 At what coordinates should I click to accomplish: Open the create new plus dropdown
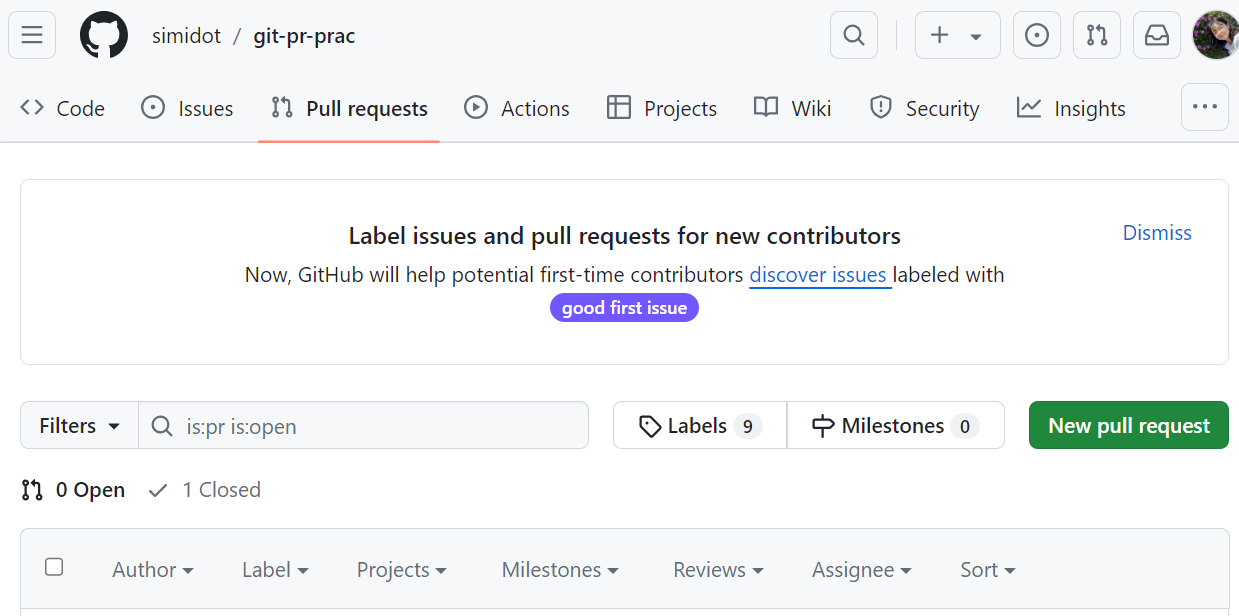coord(957,36)
